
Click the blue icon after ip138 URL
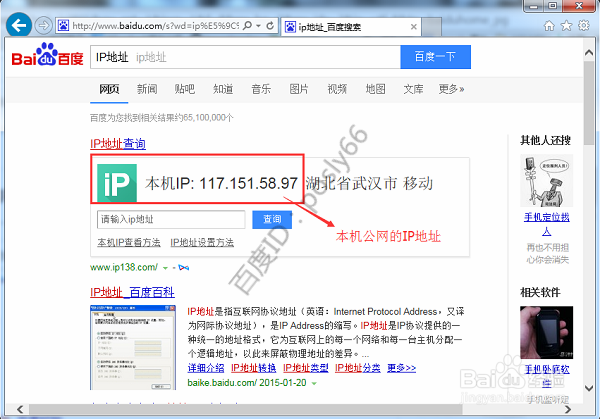(184, 267)
